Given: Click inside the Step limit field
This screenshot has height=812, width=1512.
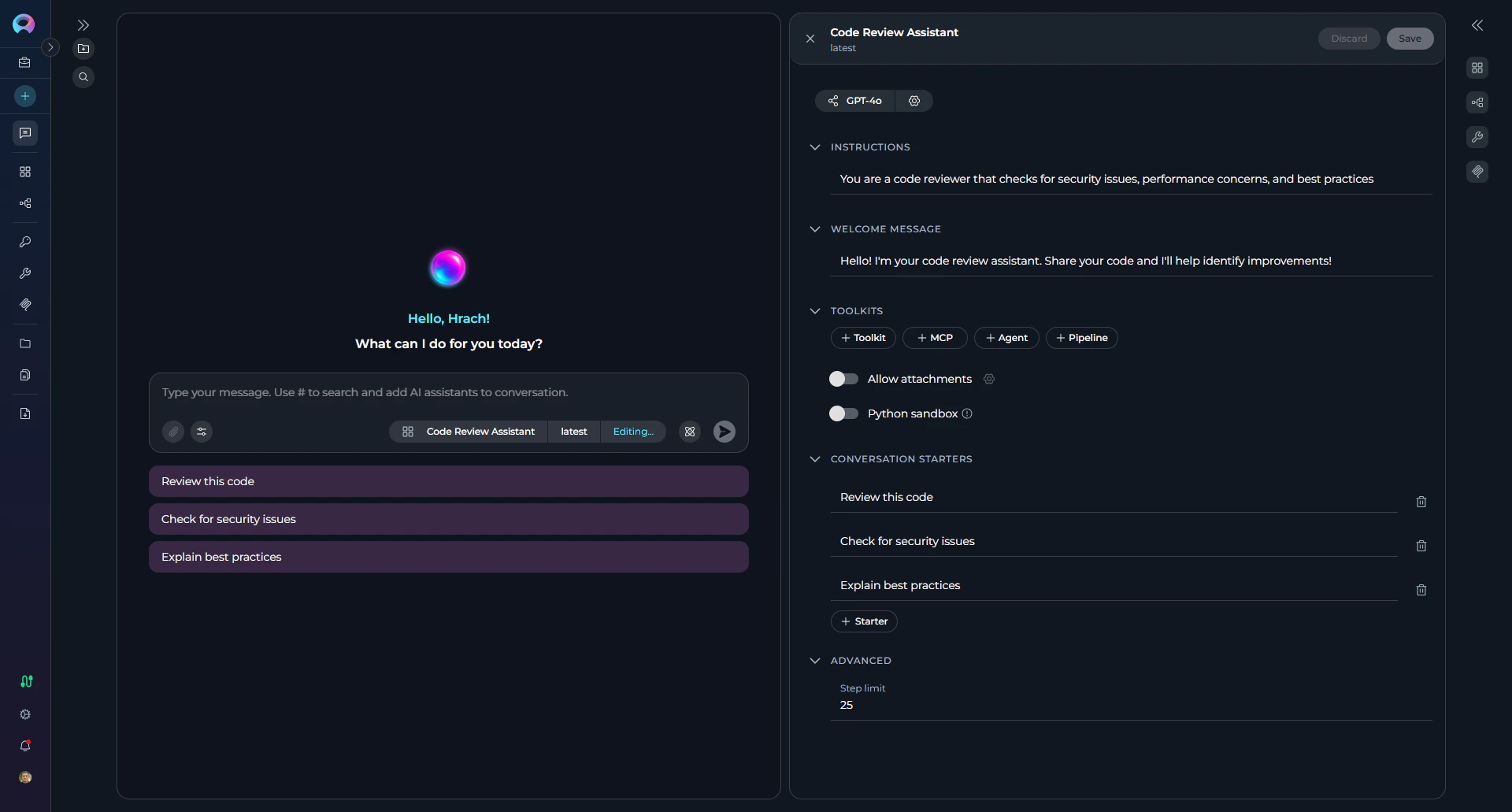Looking at the screenshot, I should (945, 705).
